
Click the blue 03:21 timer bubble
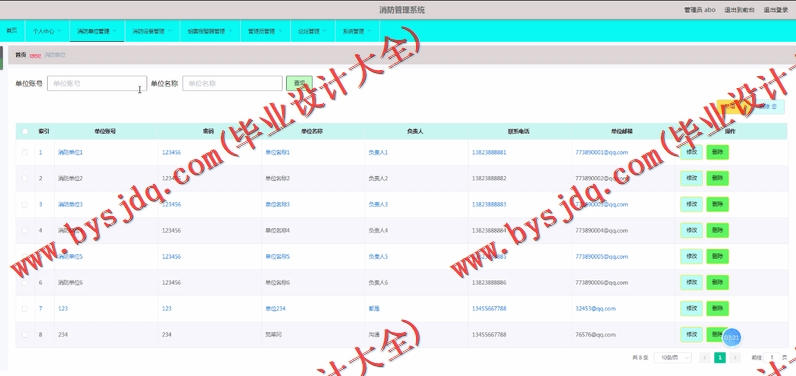click(x=732, y=337)
